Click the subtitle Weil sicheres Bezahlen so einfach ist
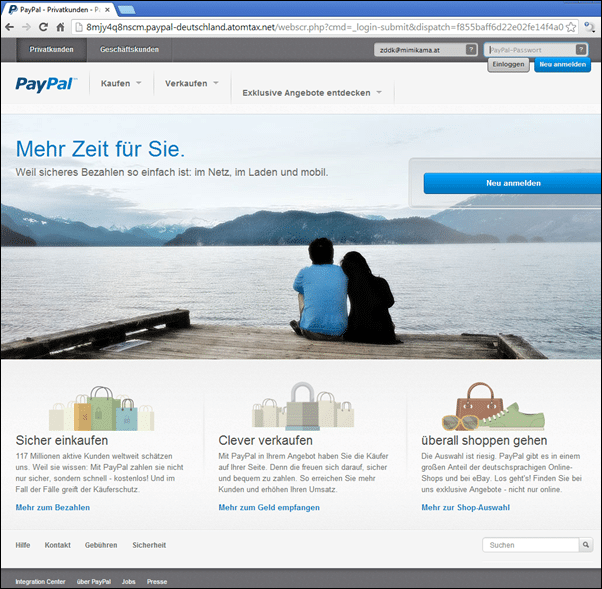602x589 pixels. (172, 172)
